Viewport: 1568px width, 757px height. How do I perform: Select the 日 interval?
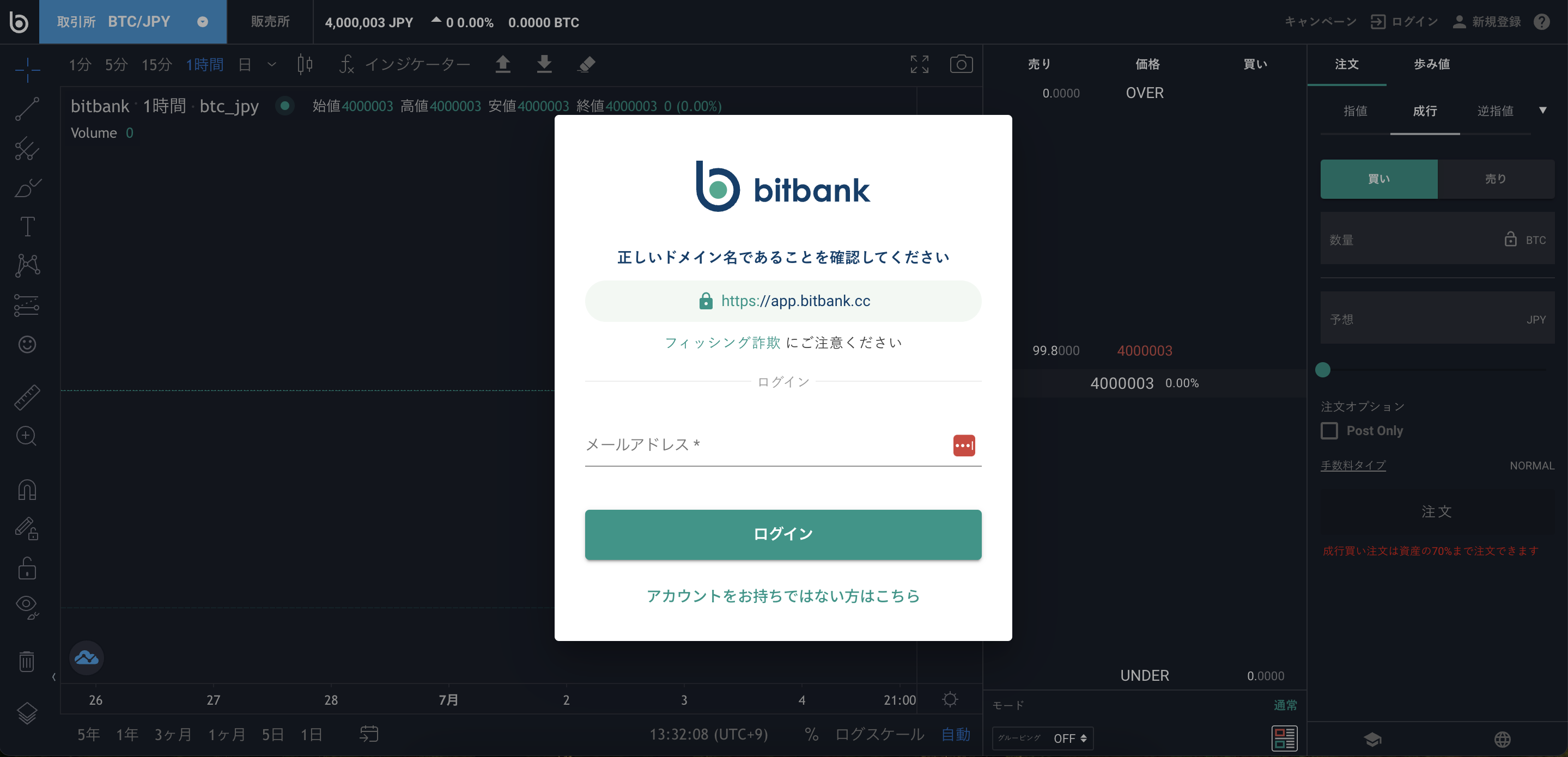click(x=245, y=64)
